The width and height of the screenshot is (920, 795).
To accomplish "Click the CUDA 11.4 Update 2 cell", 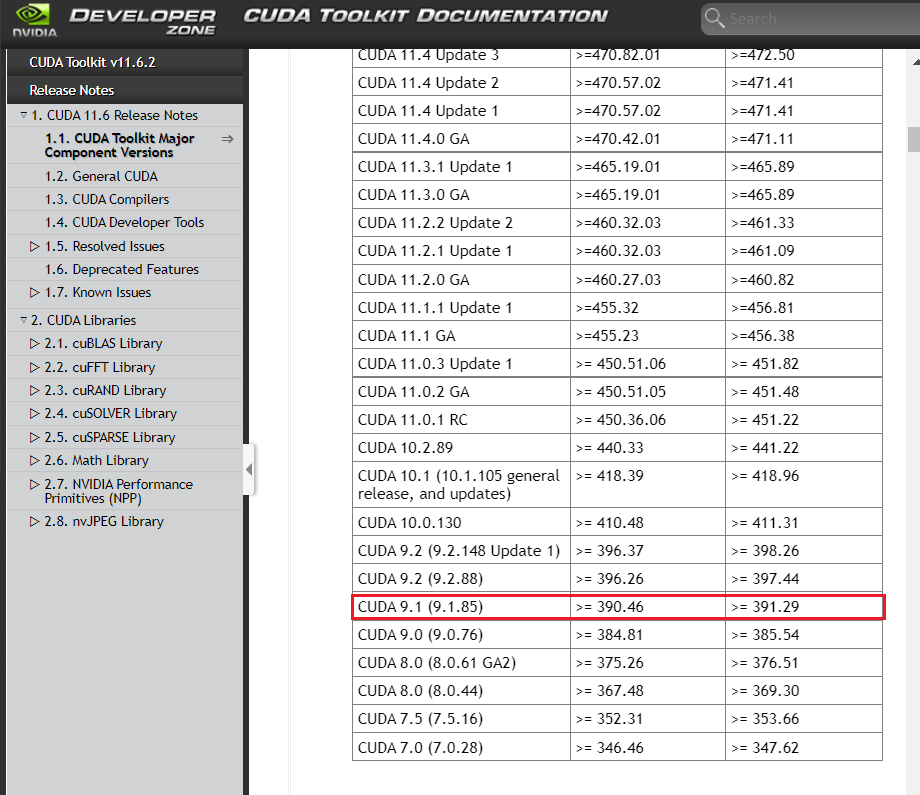I will click(x=461, y=83).
